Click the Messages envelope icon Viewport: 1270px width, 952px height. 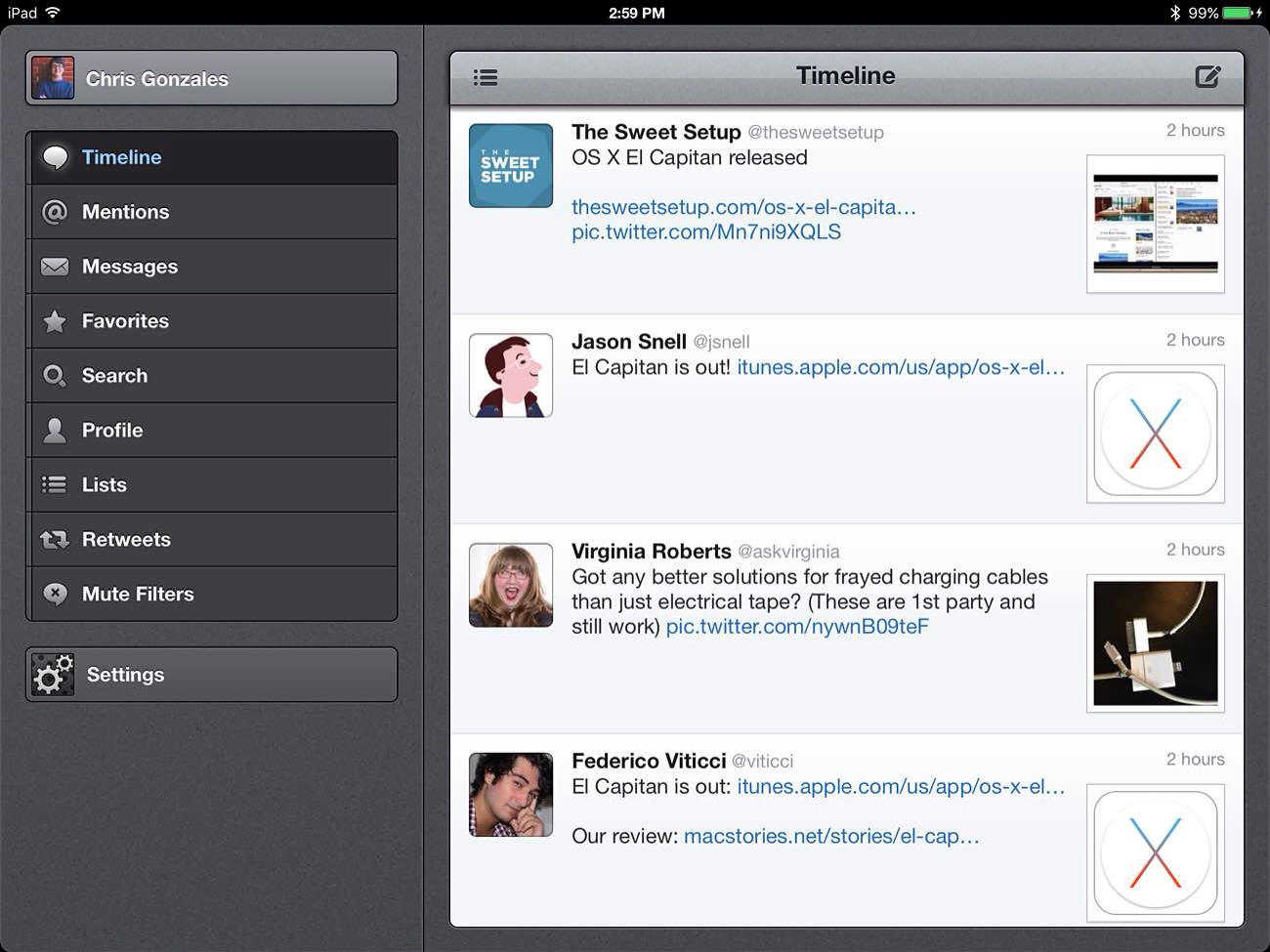point(55,267)
